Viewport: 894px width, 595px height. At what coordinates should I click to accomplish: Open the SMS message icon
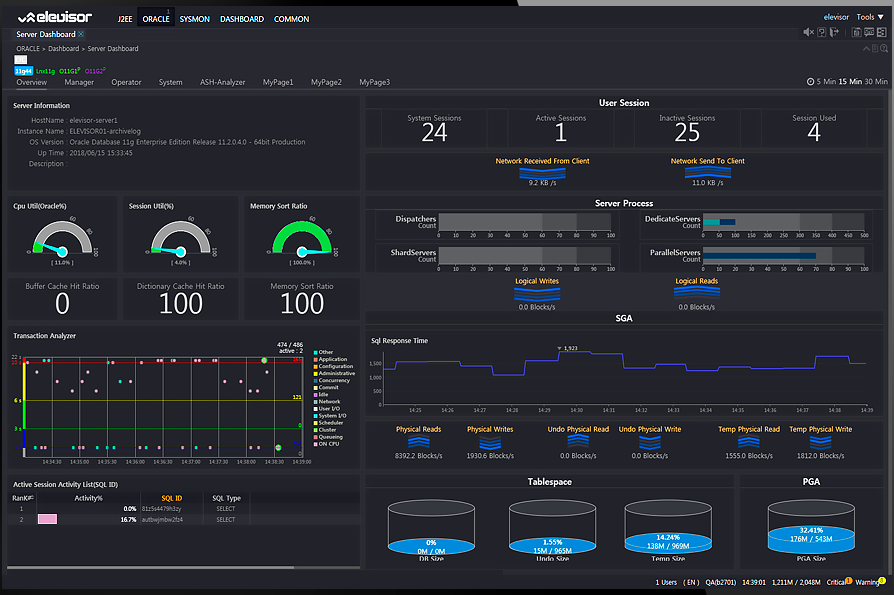pos(869,32)
